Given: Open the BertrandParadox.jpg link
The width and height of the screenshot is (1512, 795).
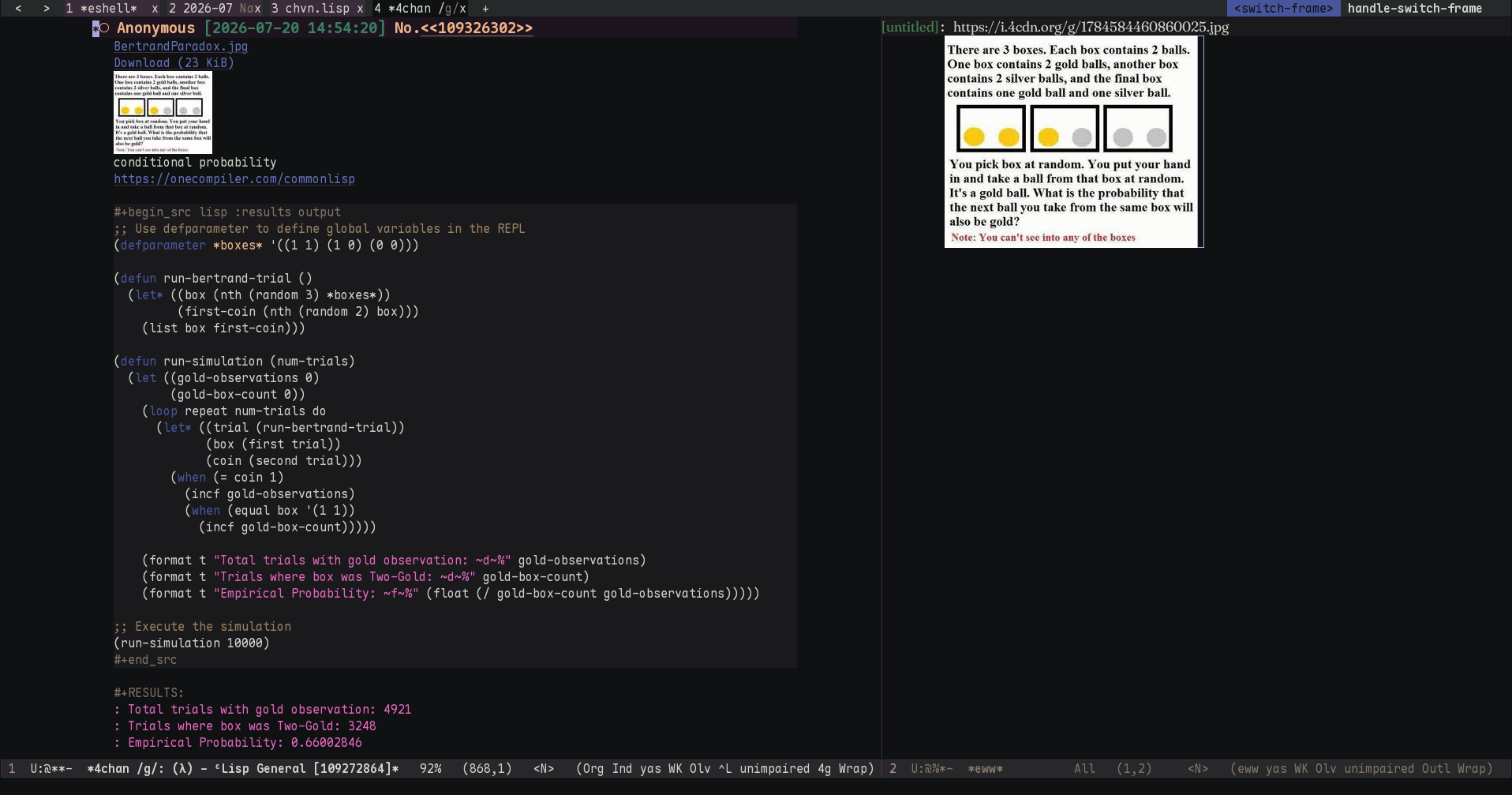Looking at the screenshot, I should [181, 47].
